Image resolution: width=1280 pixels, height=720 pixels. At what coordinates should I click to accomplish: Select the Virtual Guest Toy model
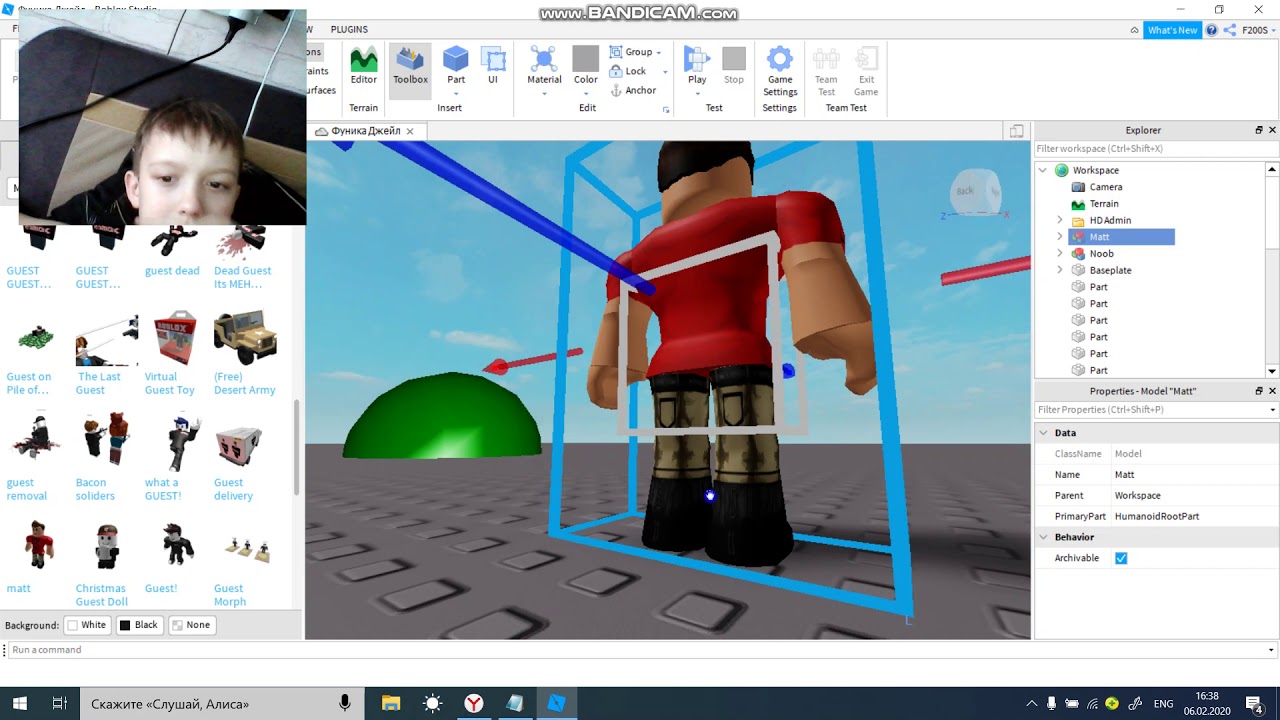pyautogui.click(x=175, y=351)
